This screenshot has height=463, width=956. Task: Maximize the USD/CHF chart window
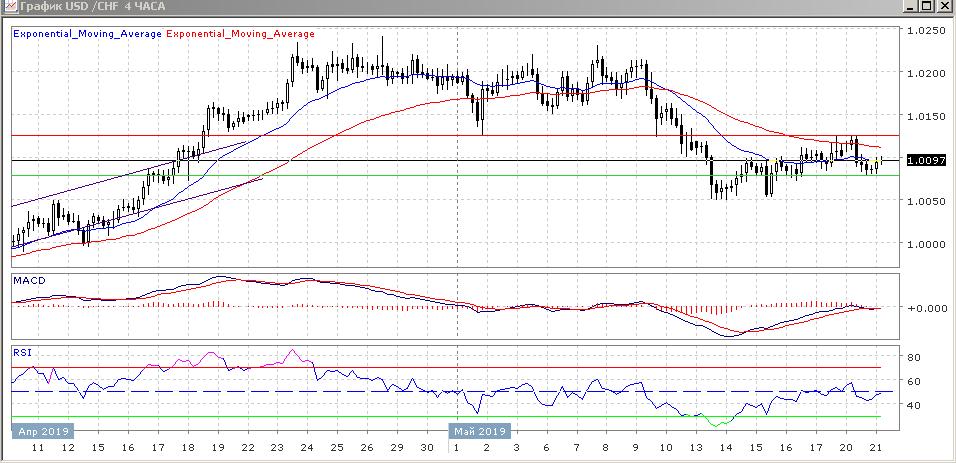926,6
